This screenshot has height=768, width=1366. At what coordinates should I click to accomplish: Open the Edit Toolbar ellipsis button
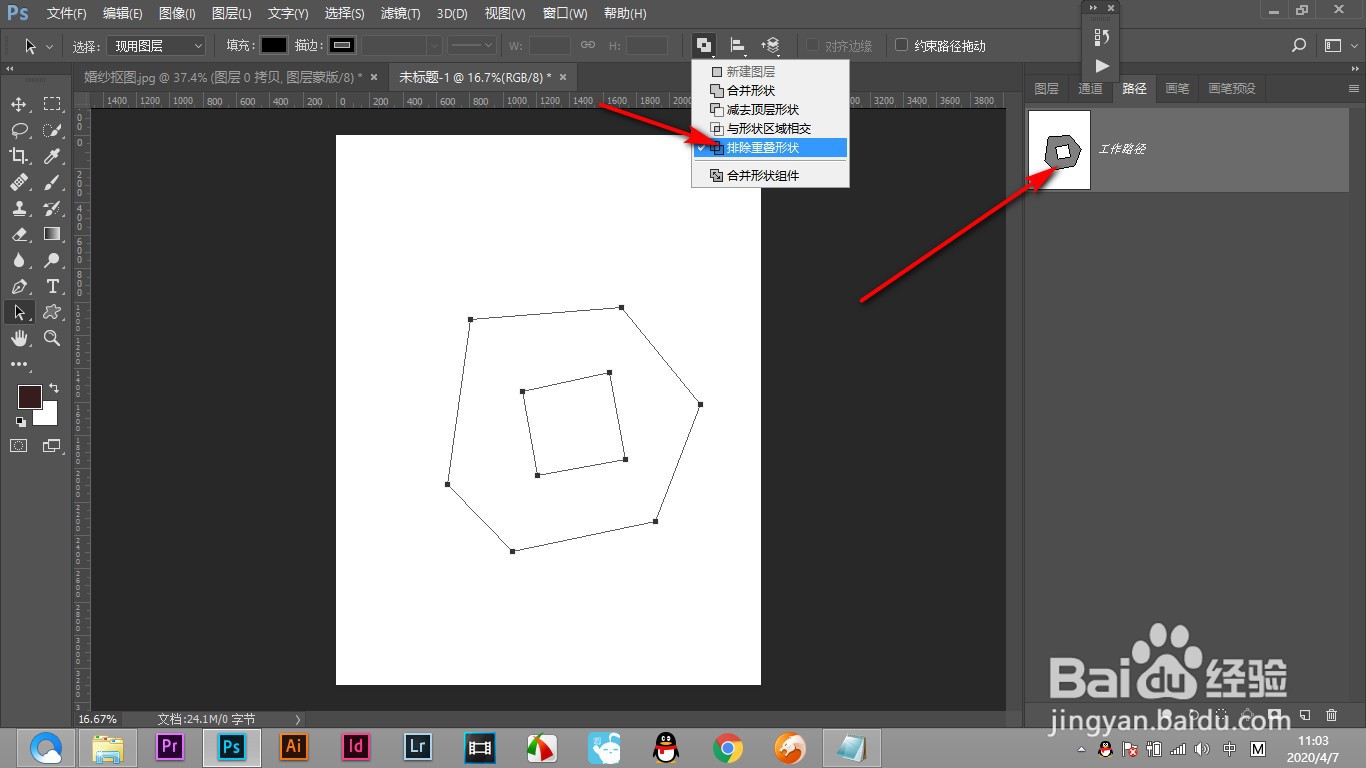19,365
